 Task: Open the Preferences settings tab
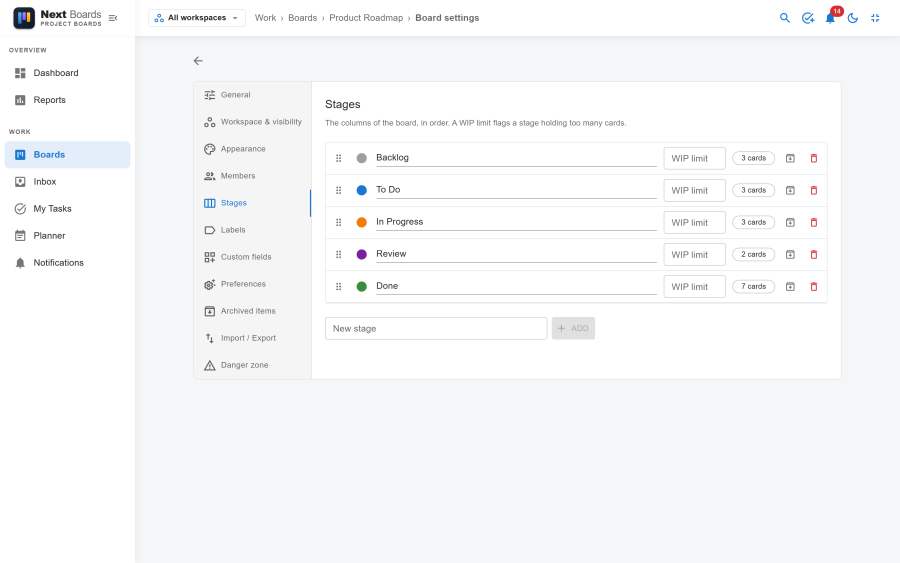pos(253,284)
